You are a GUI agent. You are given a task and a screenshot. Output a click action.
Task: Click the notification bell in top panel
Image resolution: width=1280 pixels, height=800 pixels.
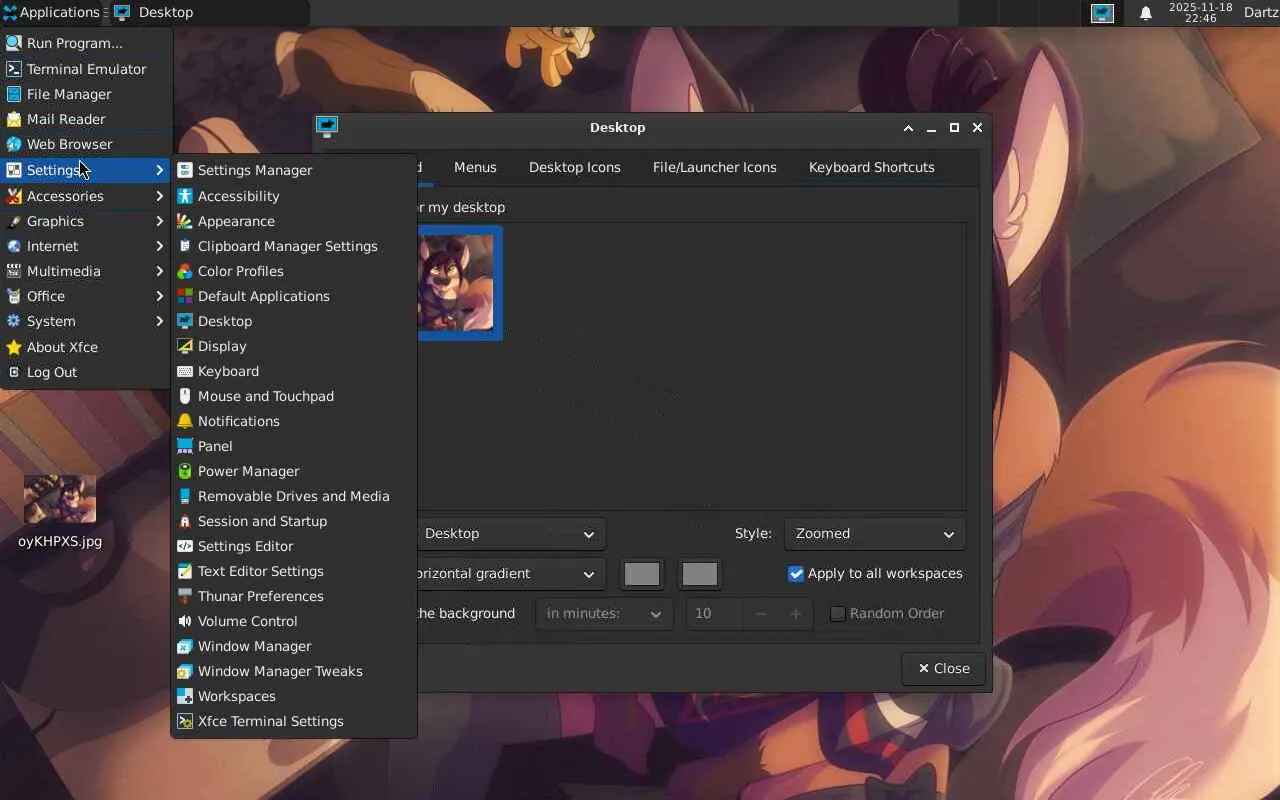1146,13
